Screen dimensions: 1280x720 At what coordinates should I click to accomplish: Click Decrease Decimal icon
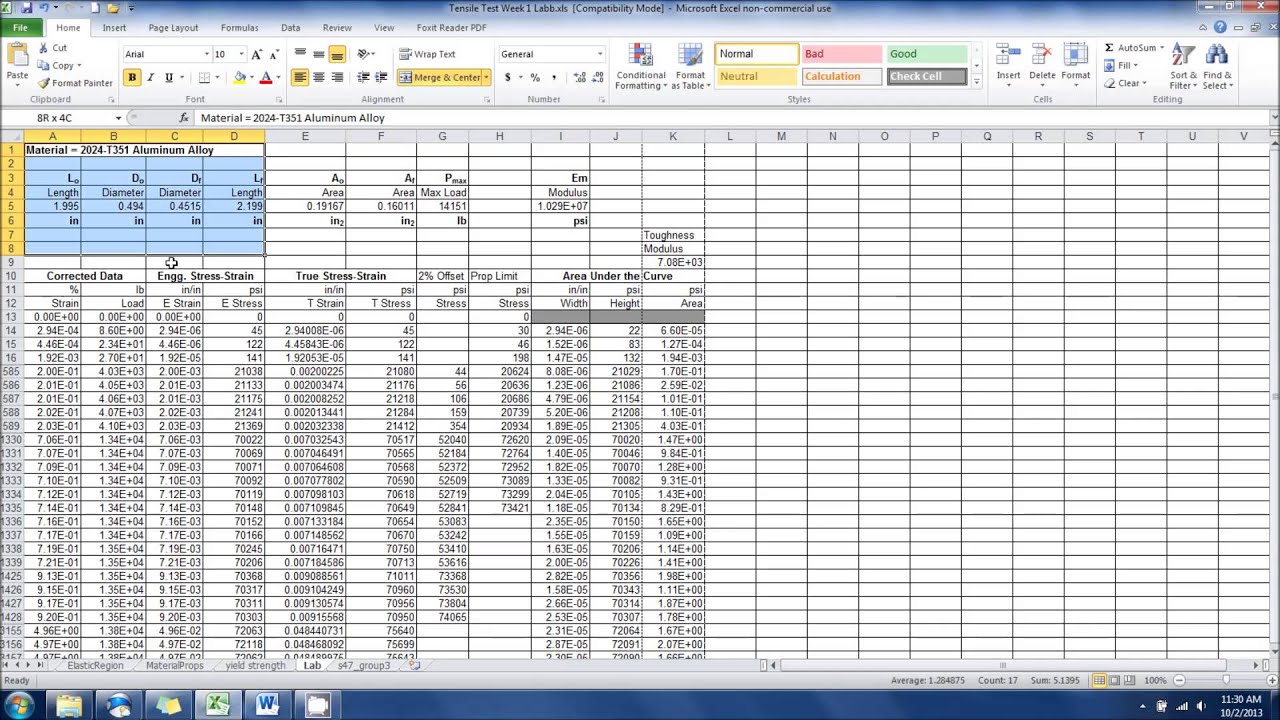[597, 77]
